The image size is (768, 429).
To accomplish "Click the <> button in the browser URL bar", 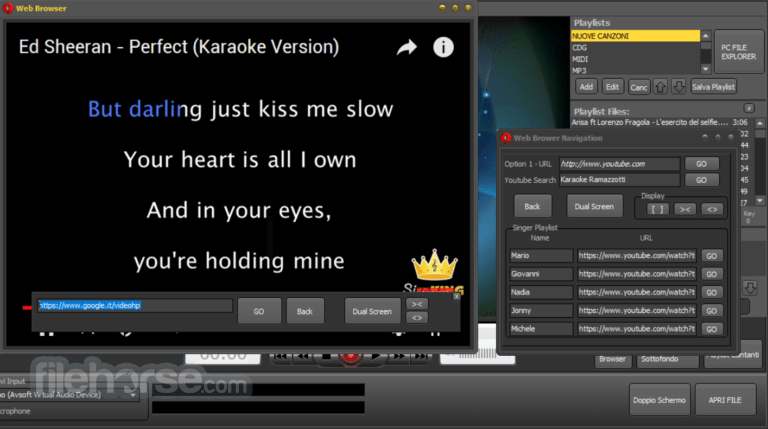I will [x=417, y=318].
